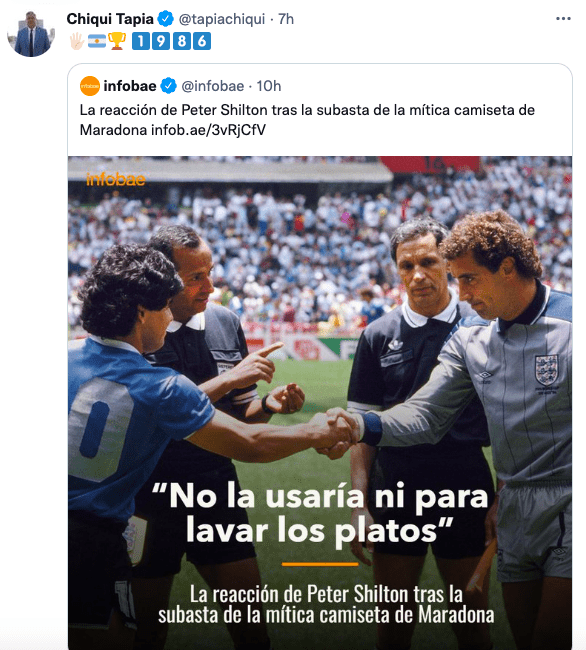Click the Argentina flag emoji
Screen dimensions: 586x650
pos(97,41)
